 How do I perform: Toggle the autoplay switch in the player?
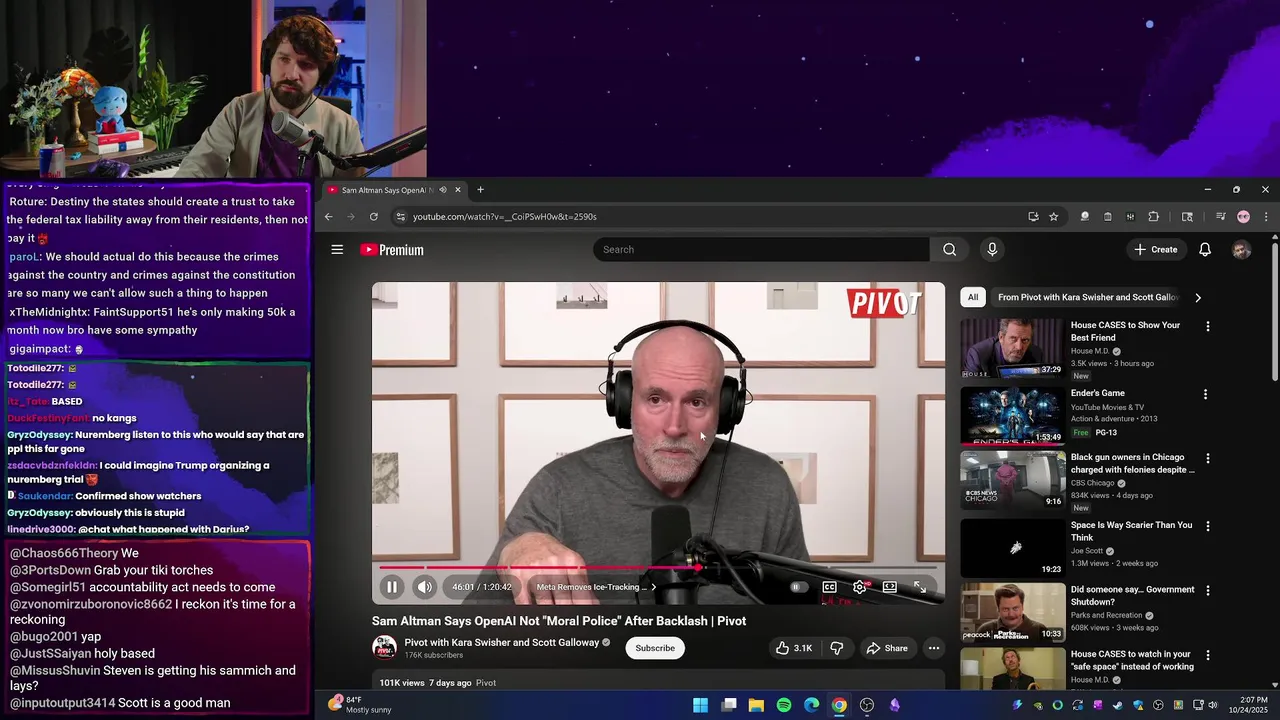click(797, 587)
